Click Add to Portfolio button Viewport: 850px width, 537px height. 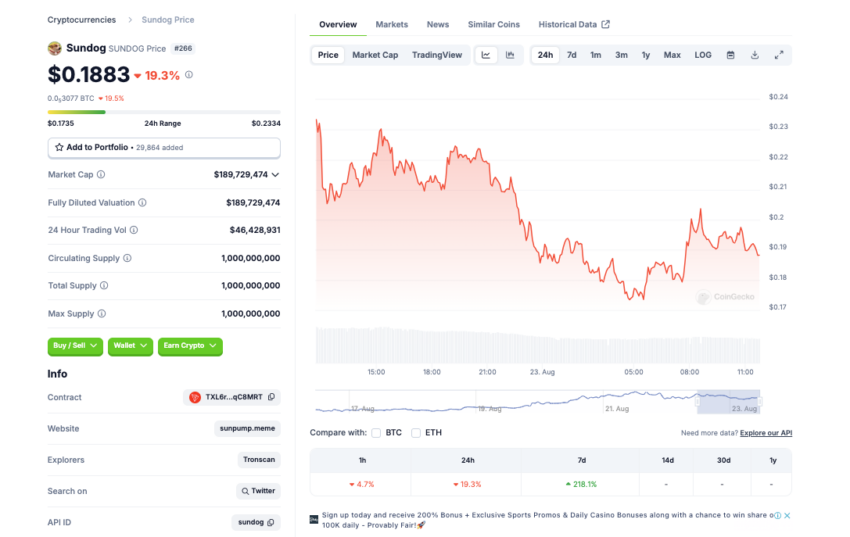(164, 147)
